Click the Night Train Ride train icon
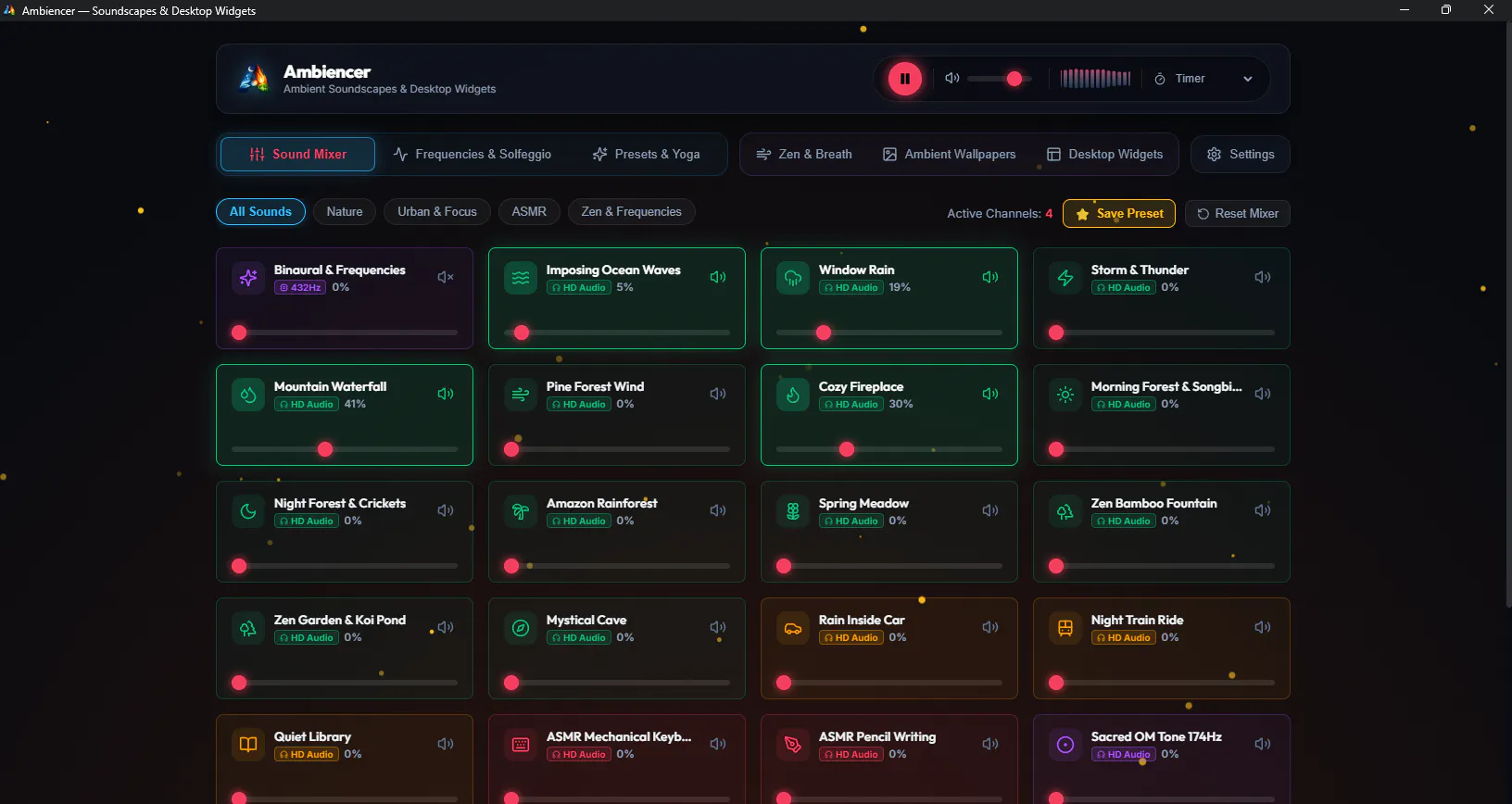 coord(1065,628)
